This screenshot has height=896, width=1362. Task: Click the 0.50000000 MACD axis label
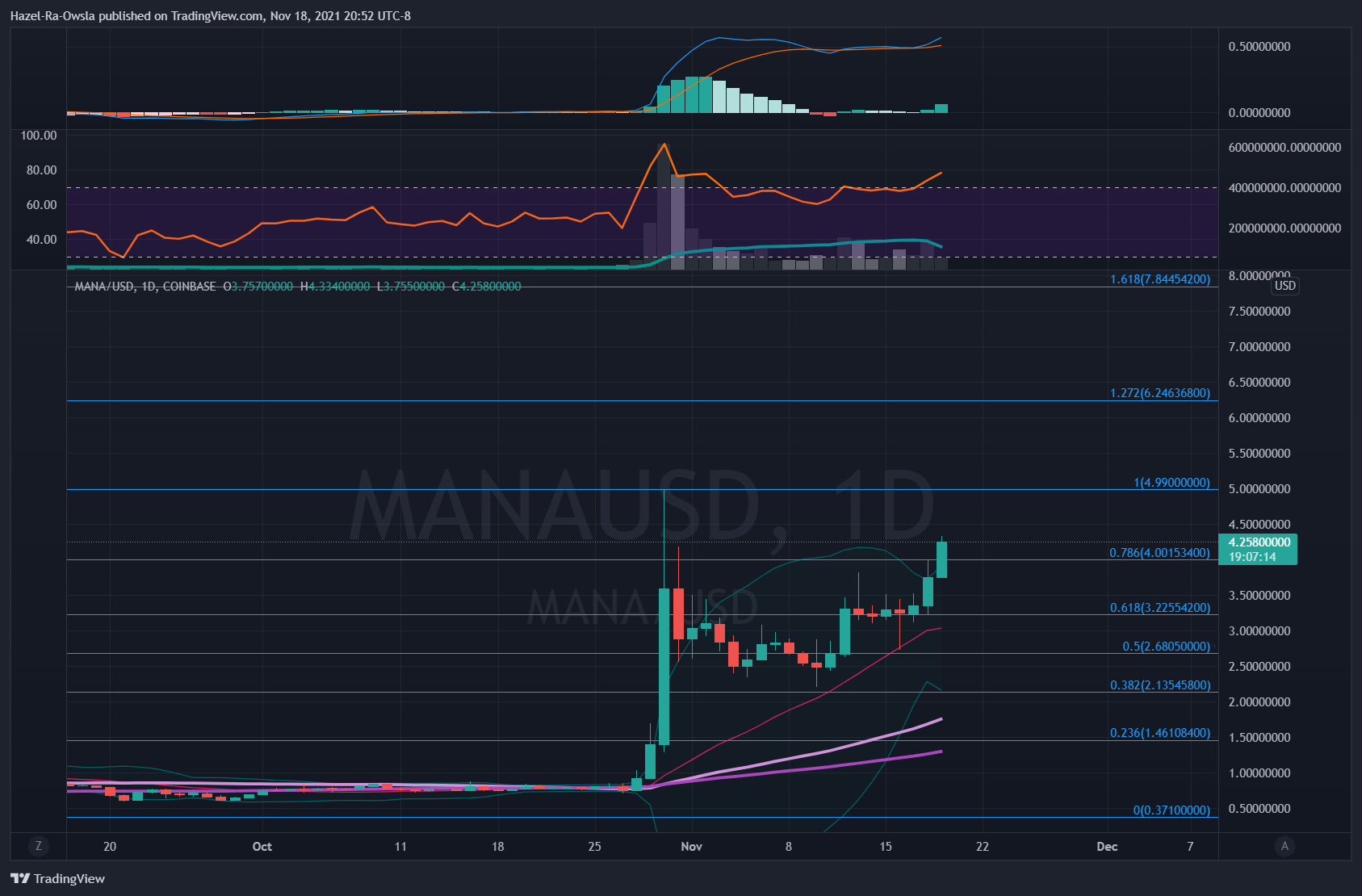(x=1259, y=47)
